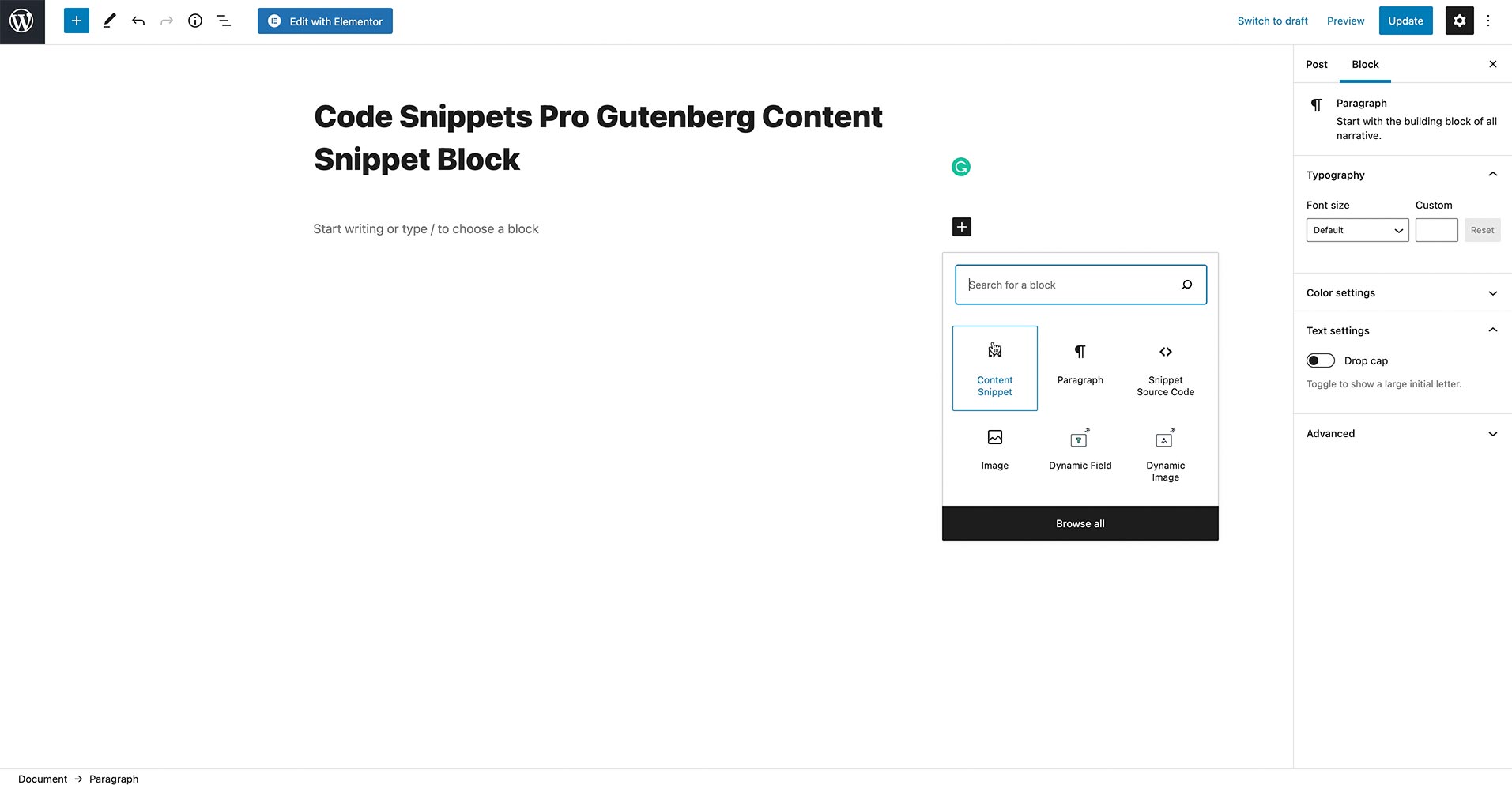Screen dimensions: 1512x785
Task: Open the Font size Default dropdown
Action: click(1357, 230)
